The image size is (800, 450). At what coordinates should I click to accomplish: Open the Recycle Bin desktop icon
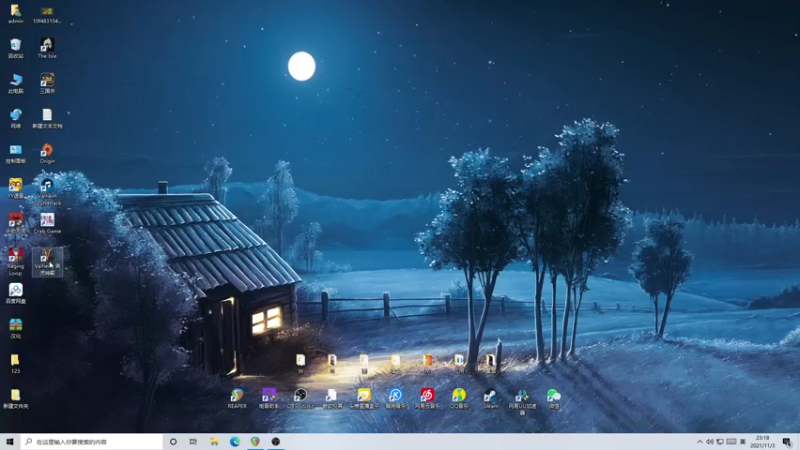(15, 48)
